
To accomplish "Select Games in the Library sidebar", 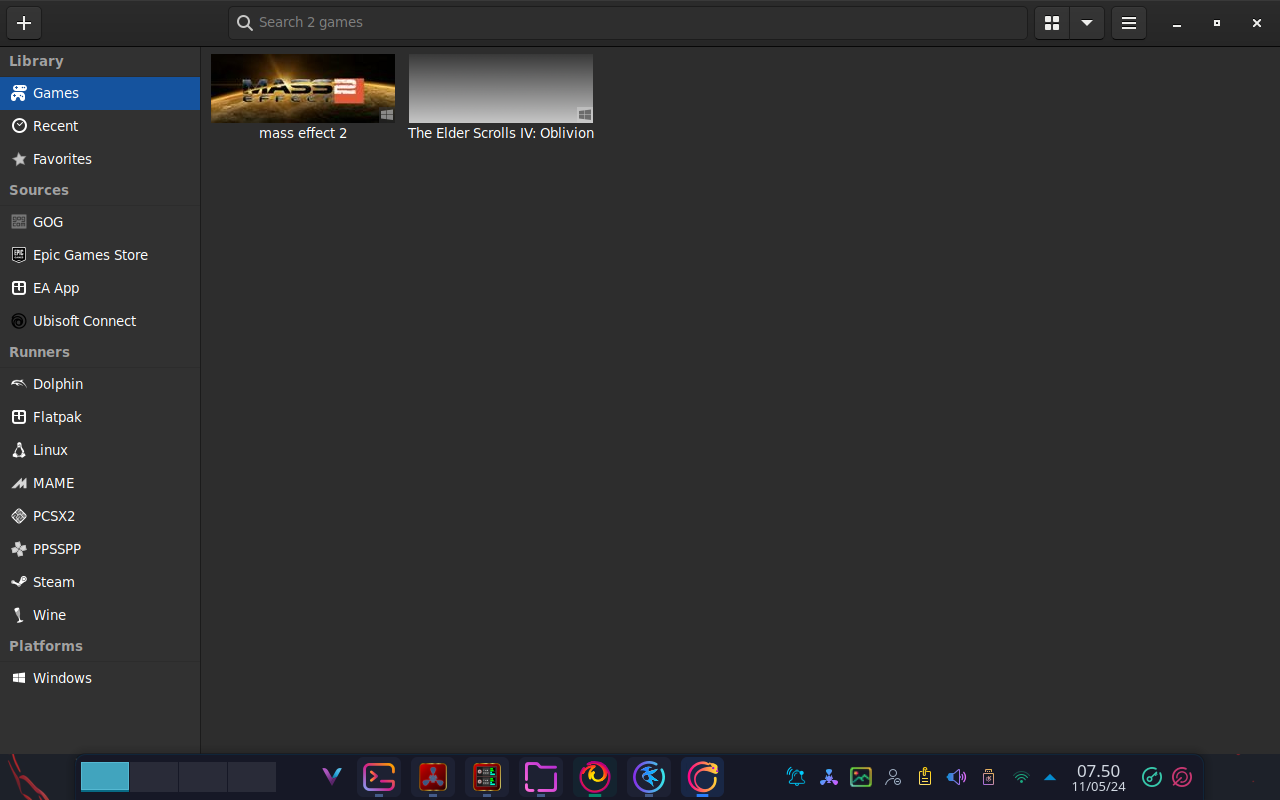I will tap(100, 93).
